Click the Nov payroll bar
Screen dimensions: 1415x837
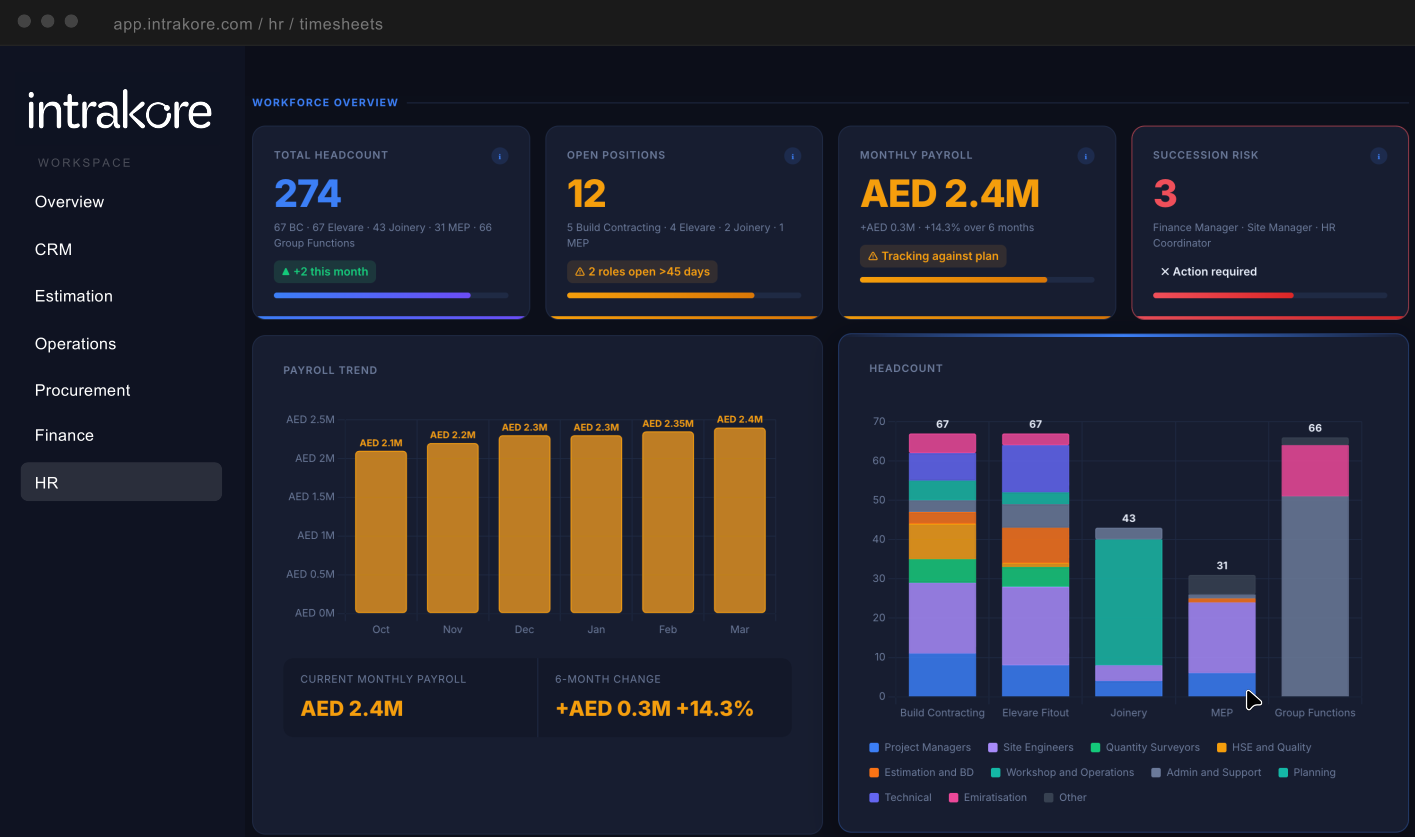point(453,528)
